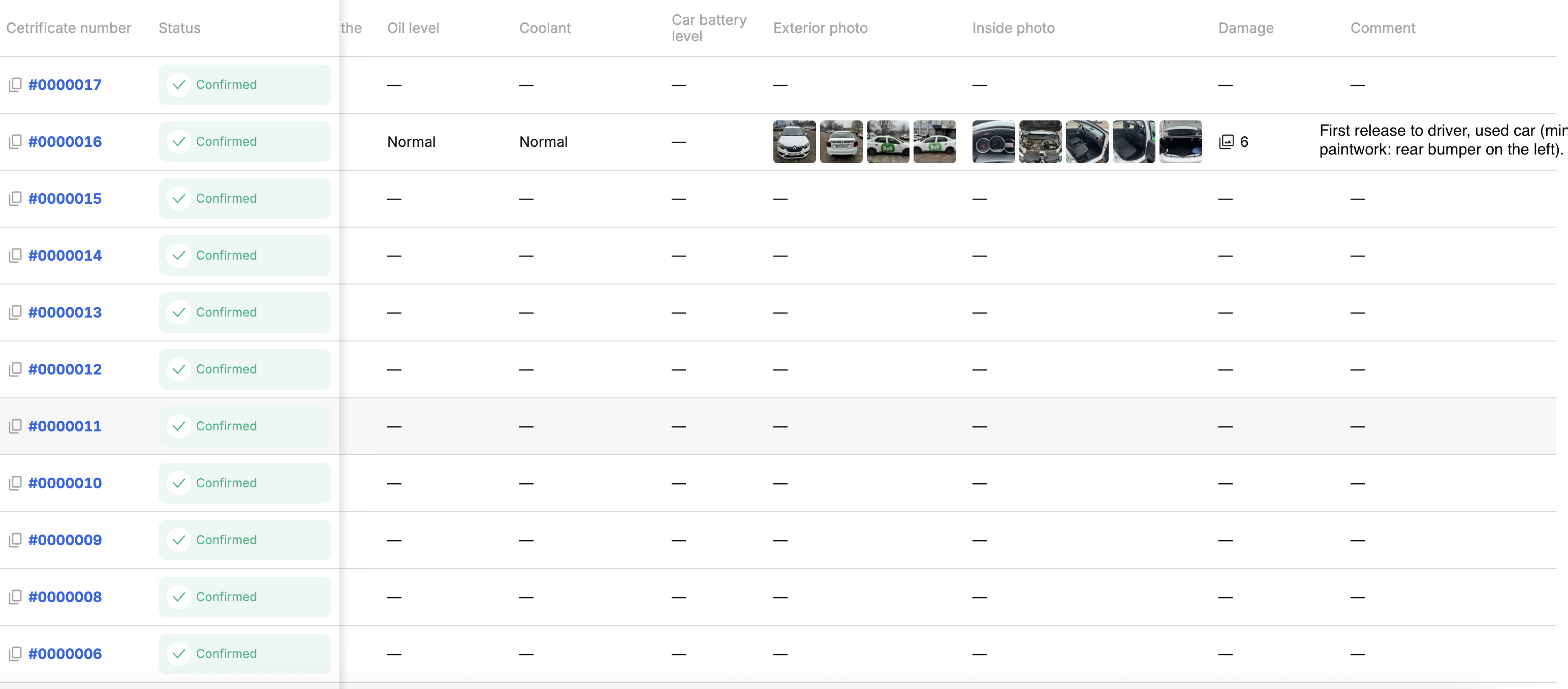Click Confirmed status badge for #0000014

pos(245,256)
